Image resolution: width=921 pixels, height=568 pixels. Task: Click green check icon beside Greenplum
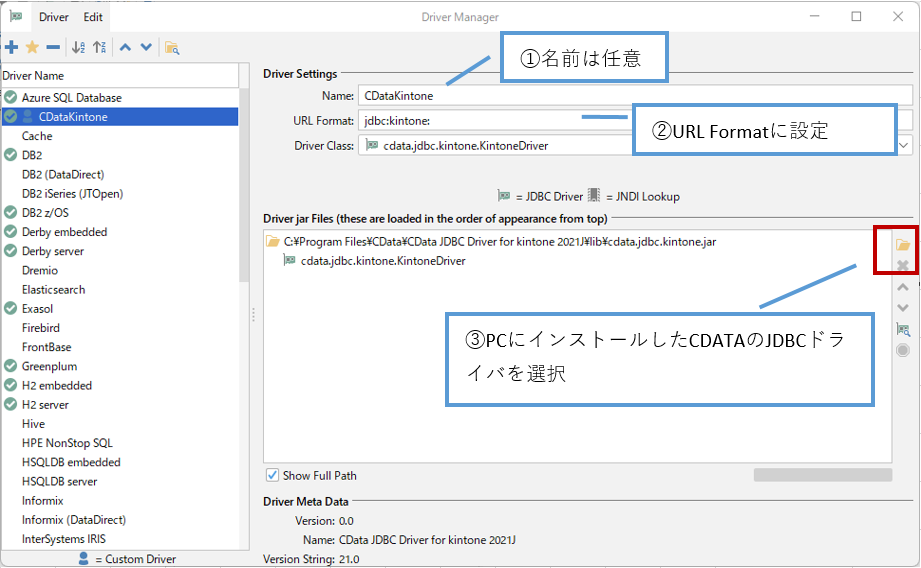tap(11, 366)
